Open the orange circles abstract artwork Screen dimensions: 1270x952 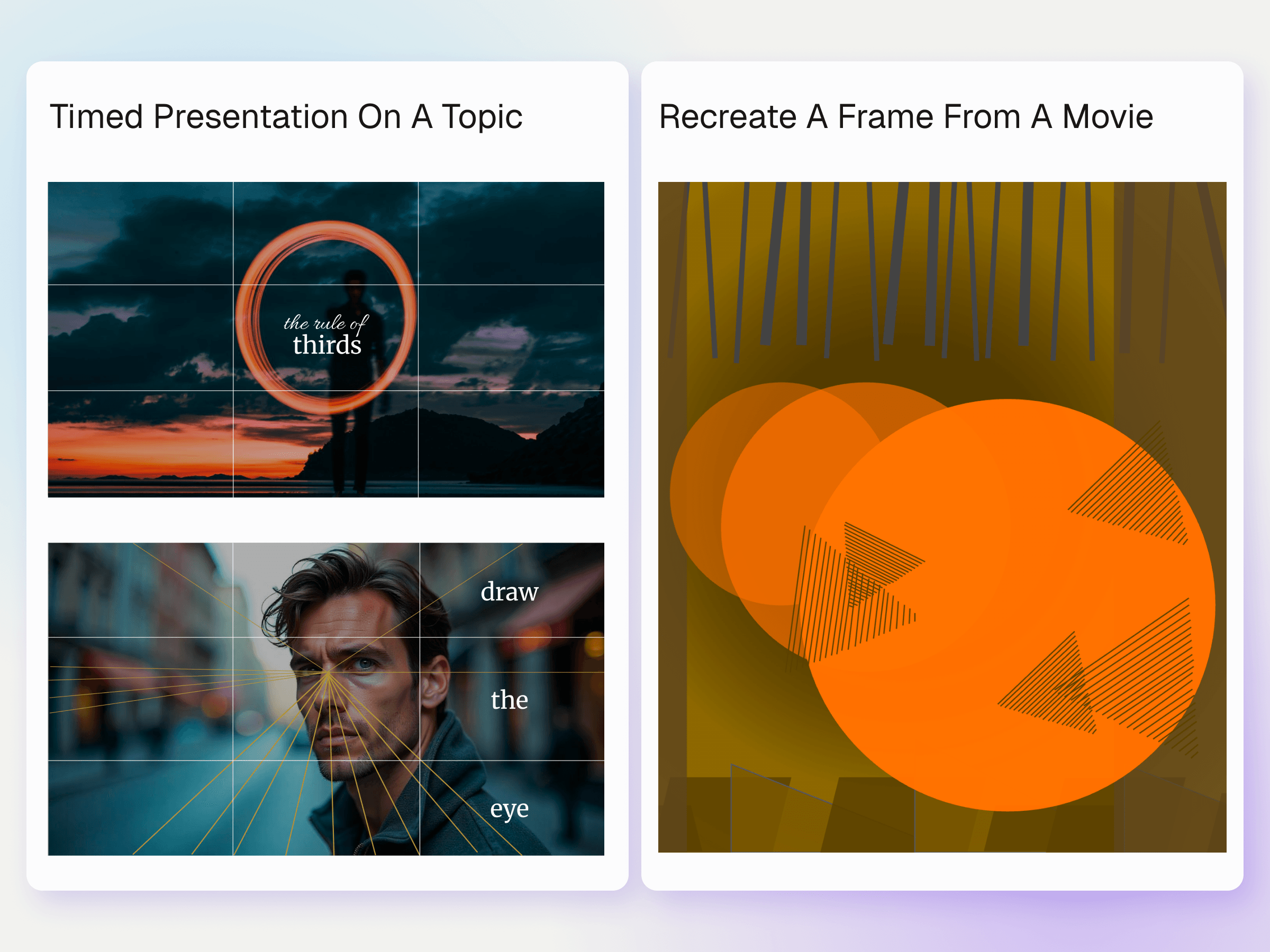point(941,516)
